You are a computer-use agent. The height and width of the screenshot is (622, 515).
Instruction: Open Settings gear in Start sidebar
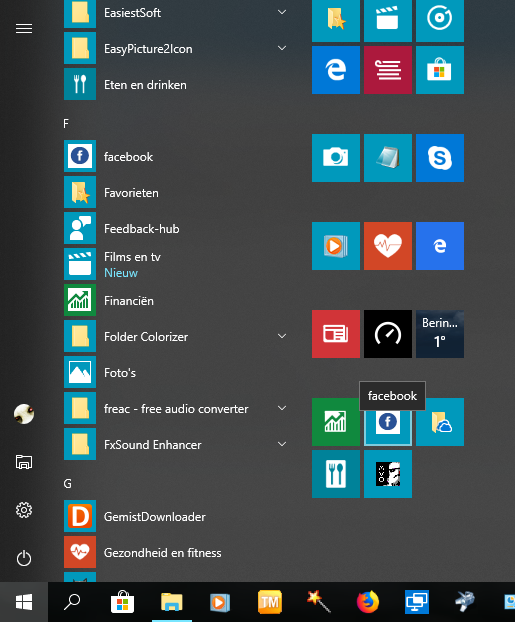pyautogui.click(x=24, y=510)
